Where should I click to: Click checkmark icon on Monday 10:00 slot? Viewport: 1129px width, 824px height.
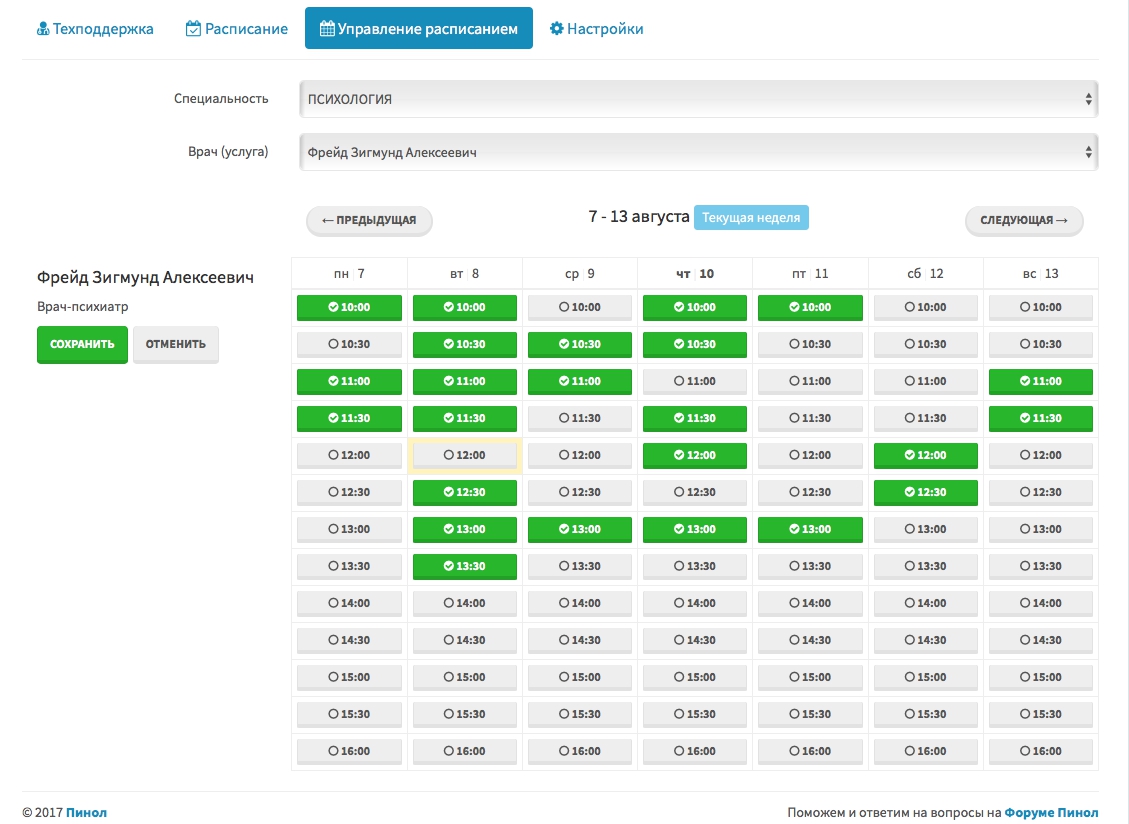point(333,308)
